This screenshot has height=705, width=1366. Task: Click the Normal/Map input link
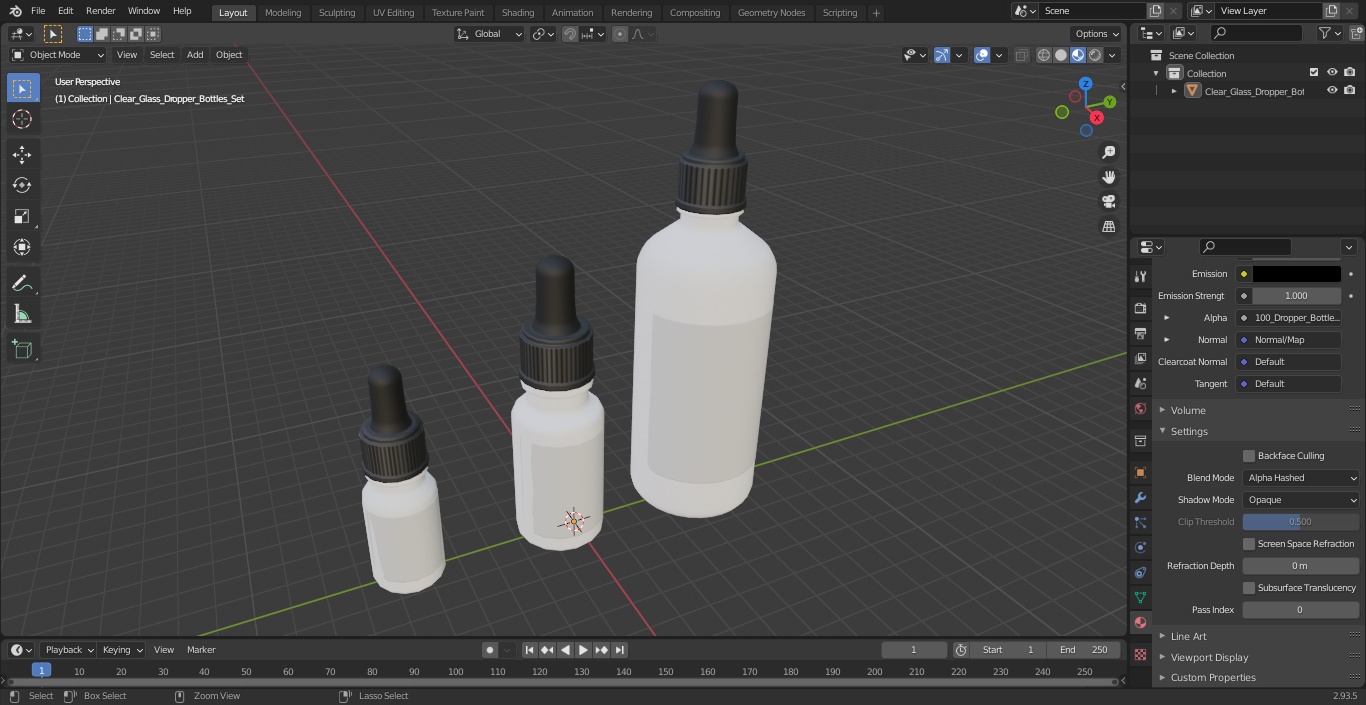(x=1288, y=340)
